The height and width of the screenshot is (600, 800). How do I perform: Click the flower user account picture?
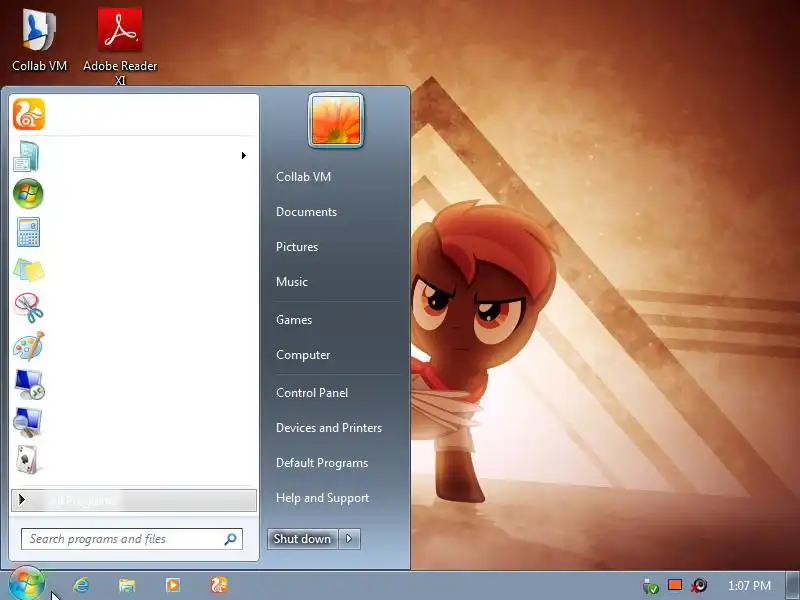click(x=336, y=120)
